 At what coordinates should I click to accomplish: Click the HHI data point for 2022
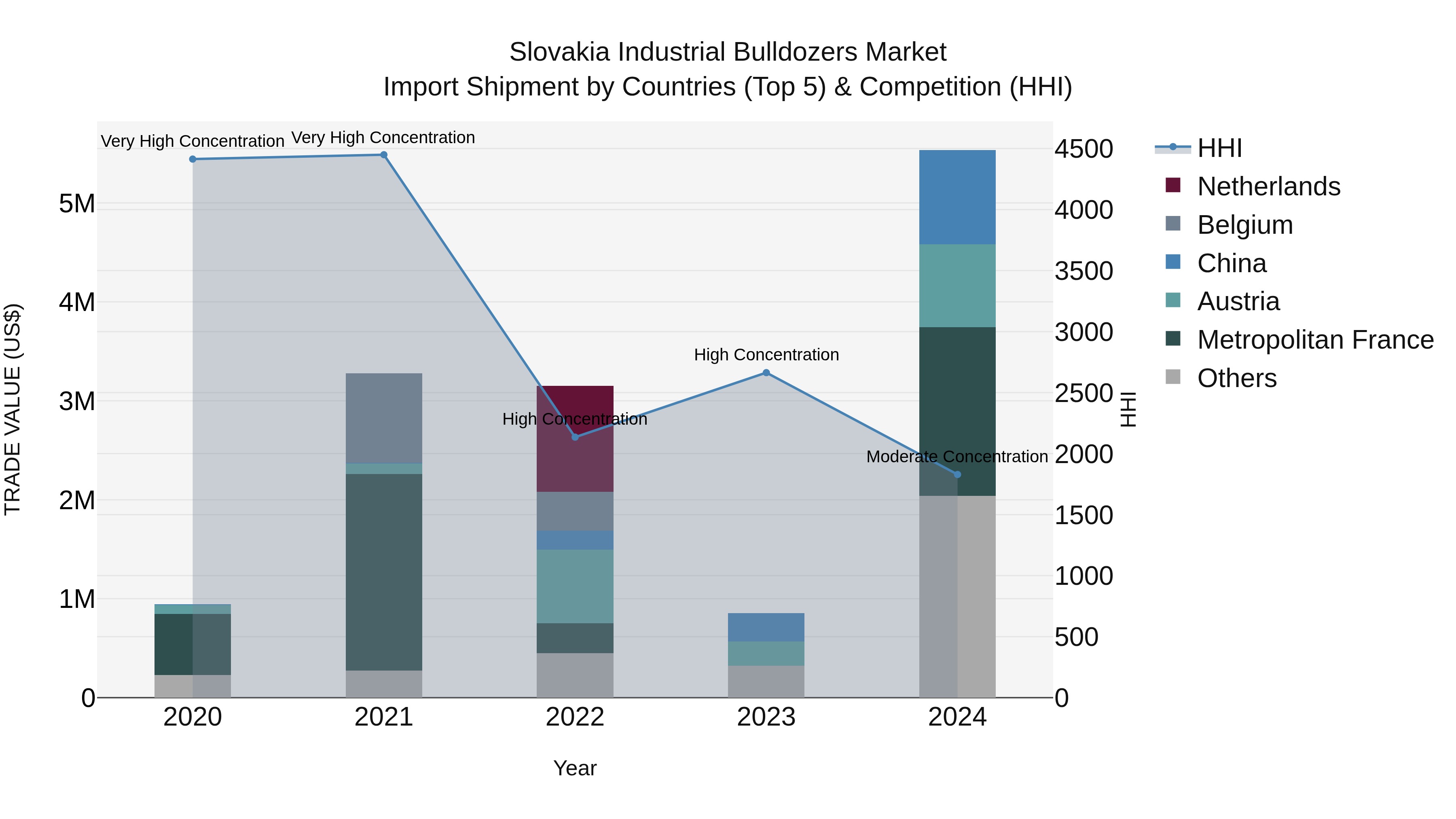[576, 437]
